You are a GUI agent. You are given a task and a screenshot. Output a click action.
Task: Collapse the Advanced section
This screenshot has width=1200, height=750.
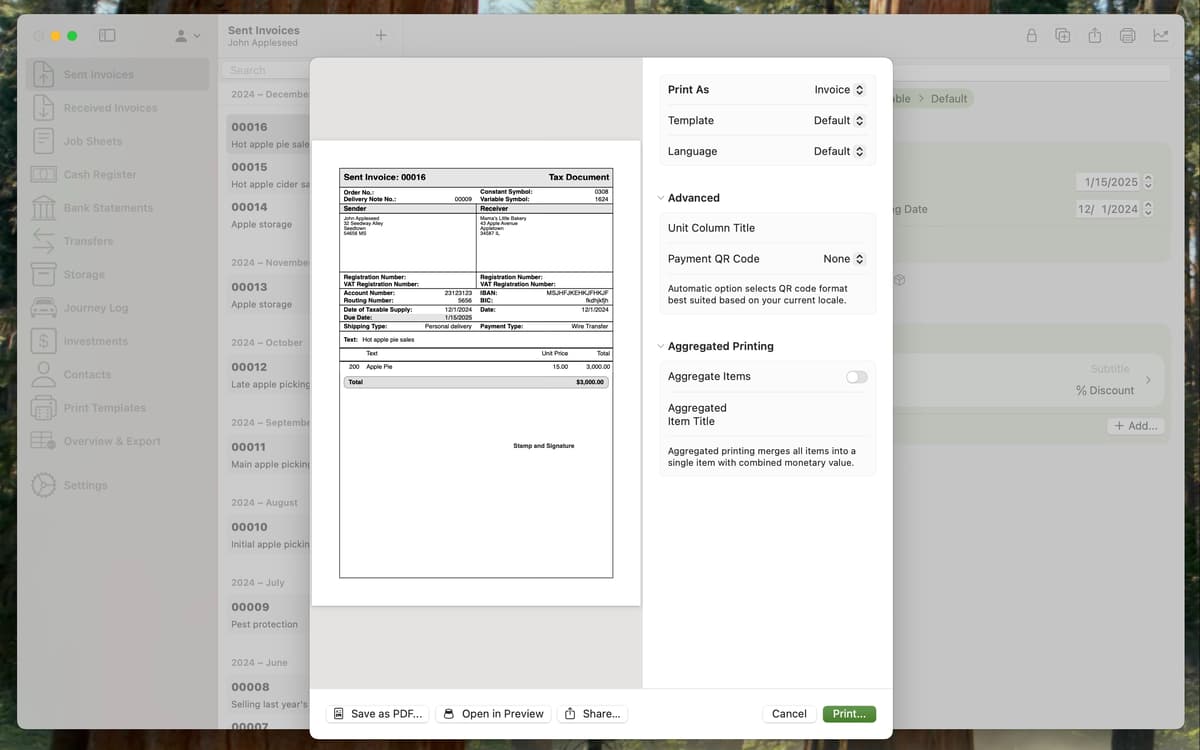pyautogui.click(x=661, y=198)
